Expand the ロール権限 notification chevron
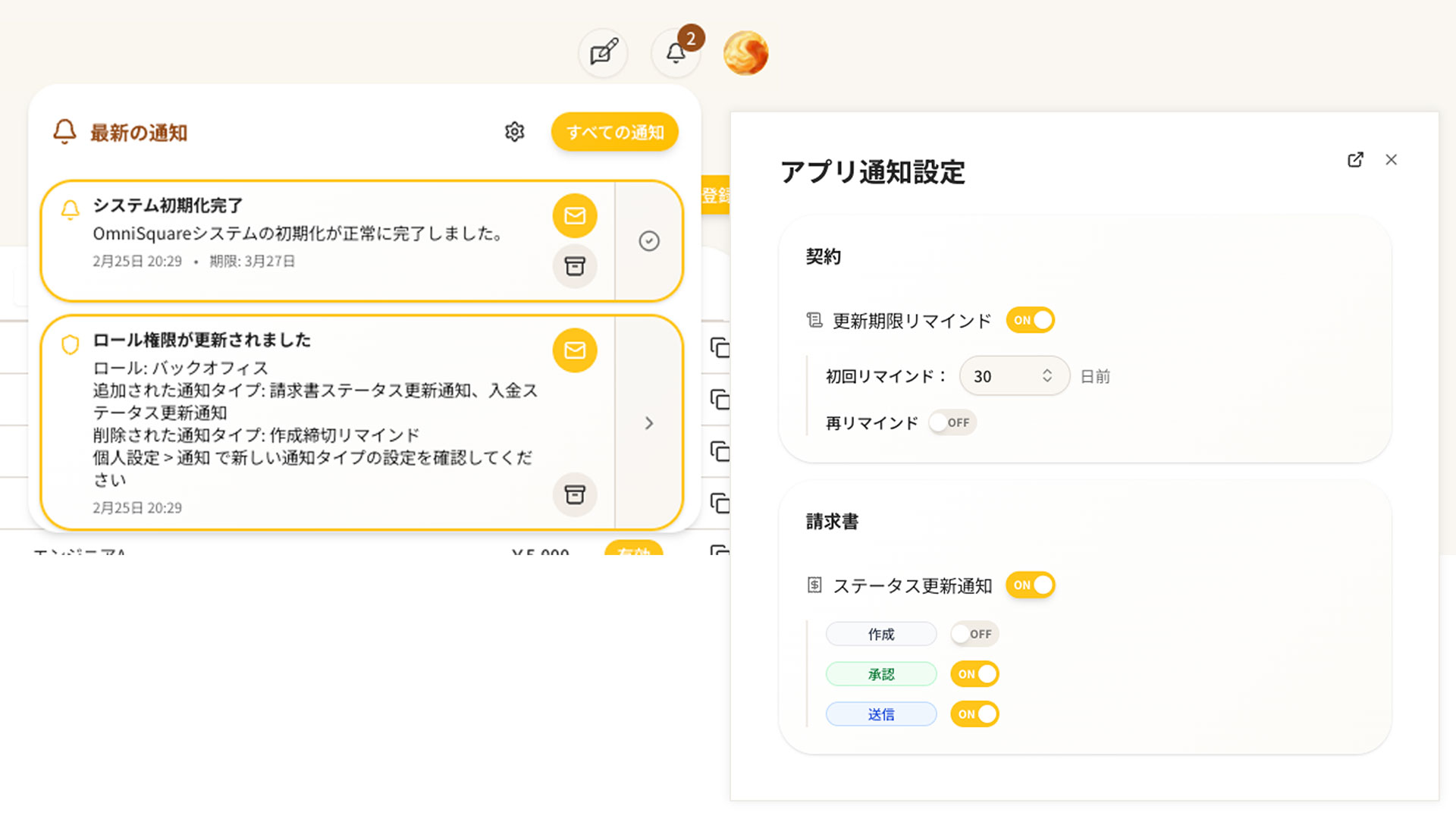The width and height of the screenshot is (1456, 819). [649, 423]
